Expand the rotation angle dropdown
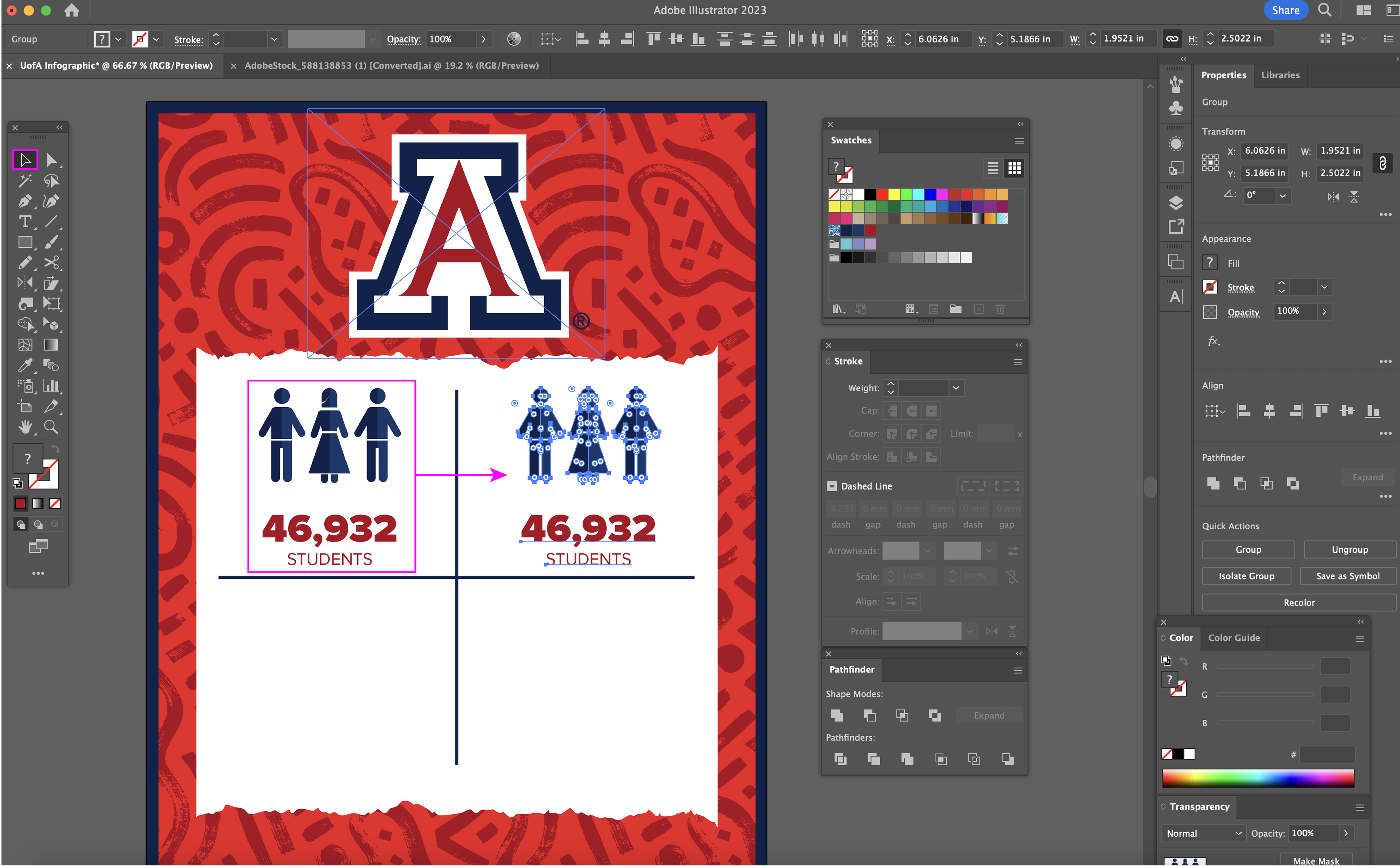The height and width of the screenshot is (866, 1400). [x=1282, y=195]
